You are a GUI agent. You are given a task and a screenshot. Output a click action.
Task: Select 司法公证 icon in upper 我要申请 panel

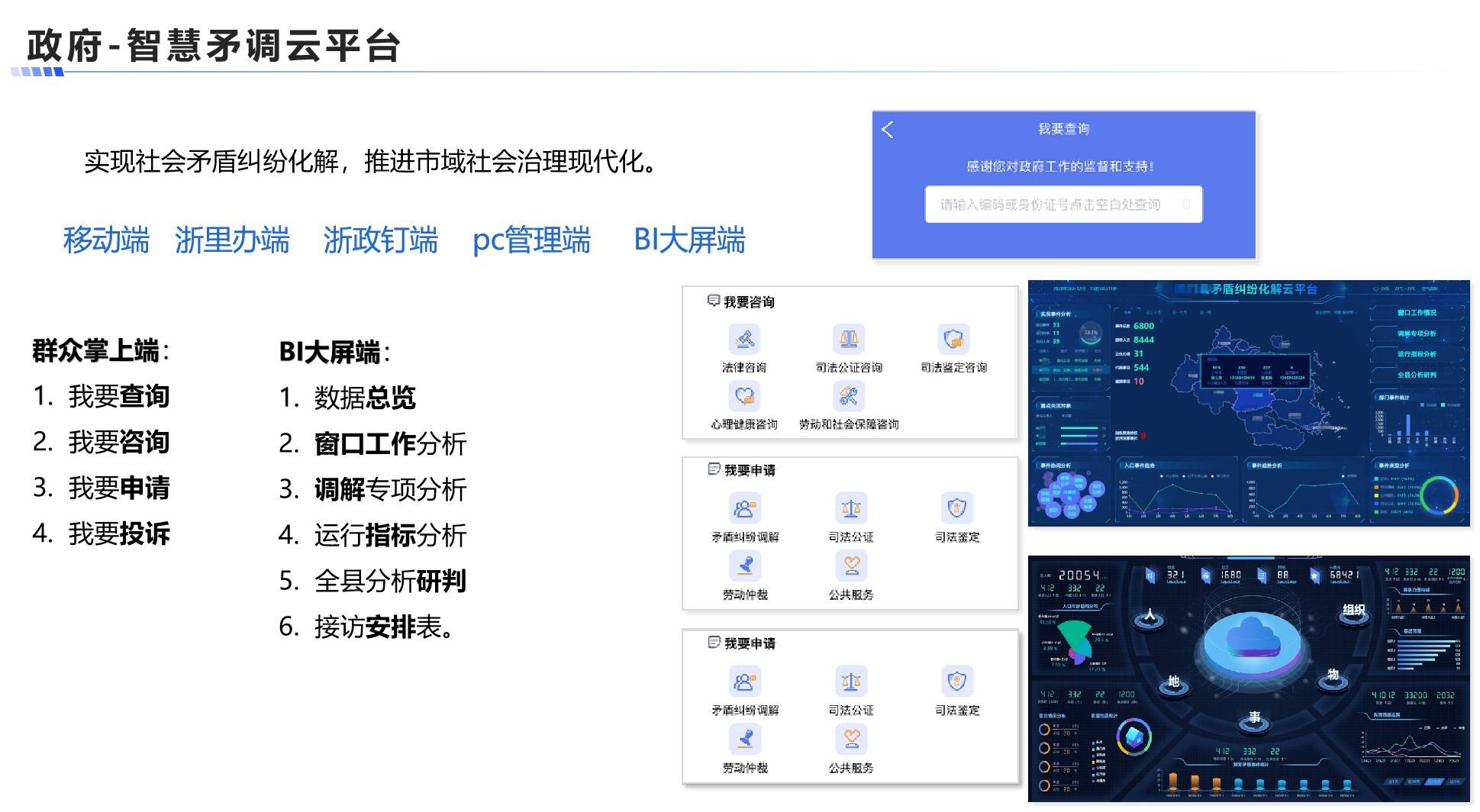(851, 508)
